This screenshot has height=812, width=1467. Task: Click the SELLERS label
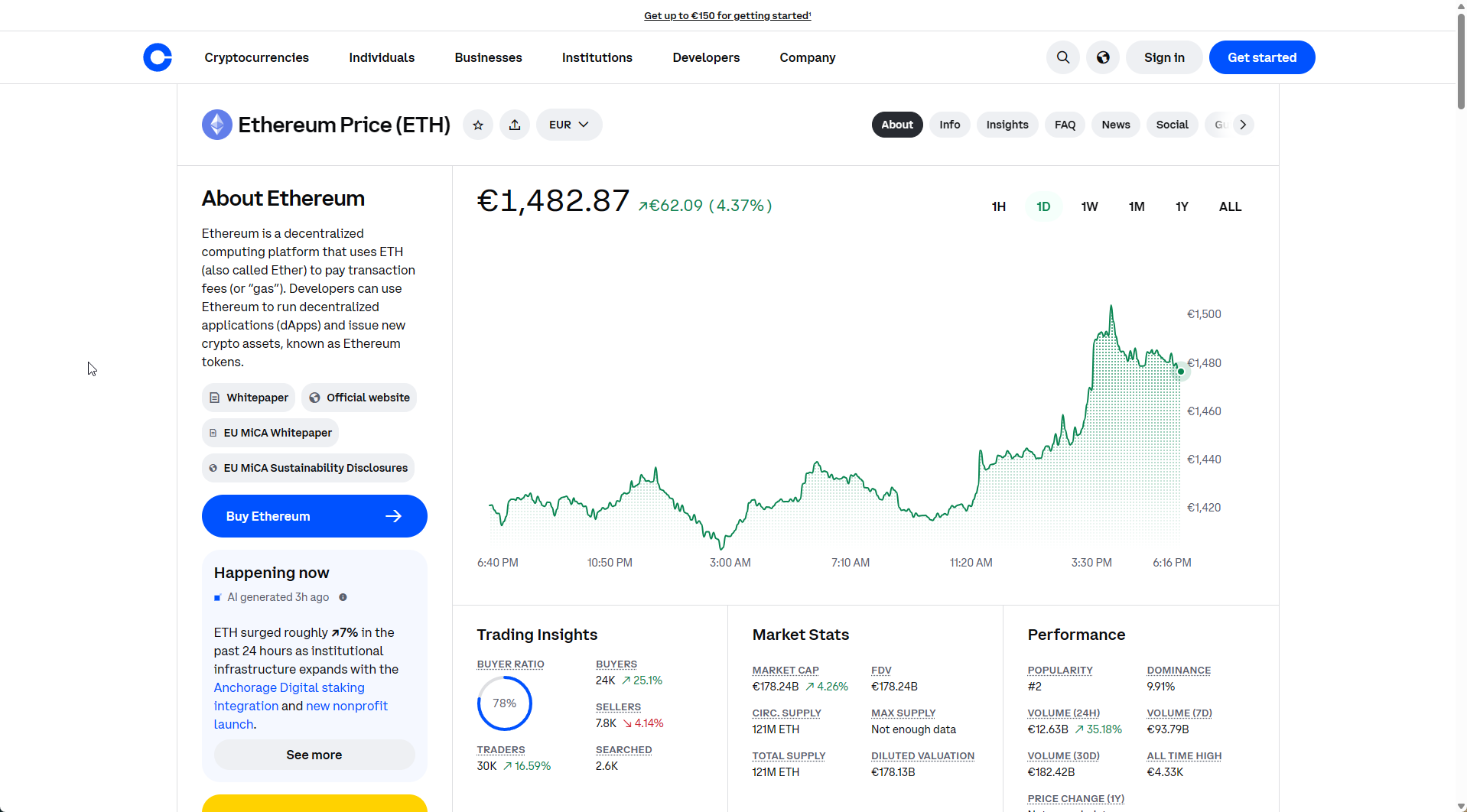pyautogui.click(x=618, y=707)
